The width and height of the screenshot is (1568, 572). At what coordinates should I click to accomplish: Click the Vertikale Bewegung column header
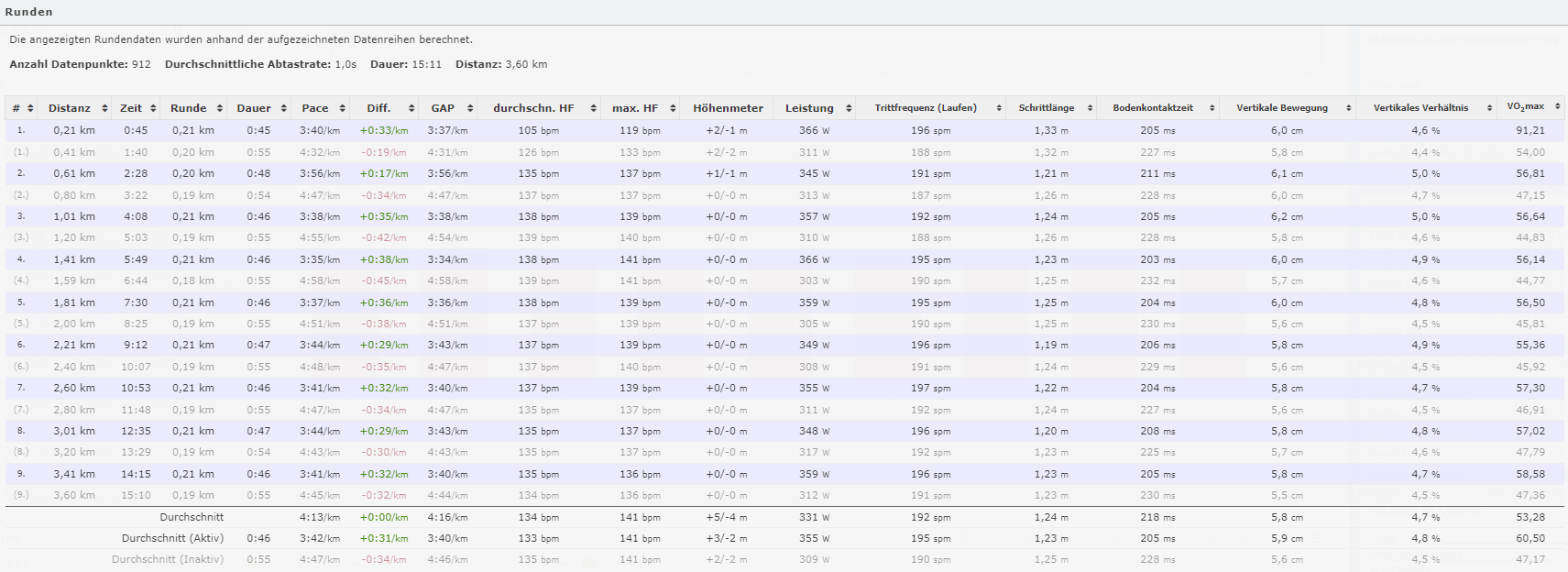(1281, 108)
